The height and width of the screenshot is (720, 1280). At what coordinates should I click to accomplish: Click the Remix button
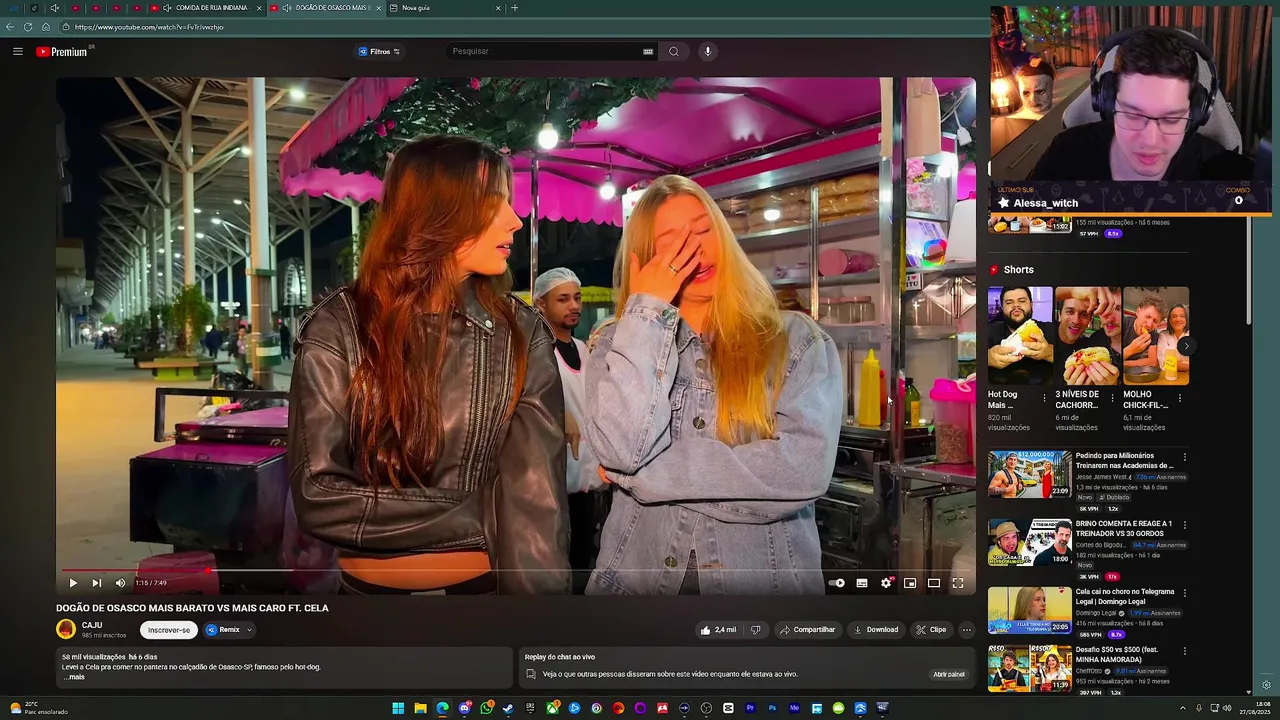click(224, 630)
